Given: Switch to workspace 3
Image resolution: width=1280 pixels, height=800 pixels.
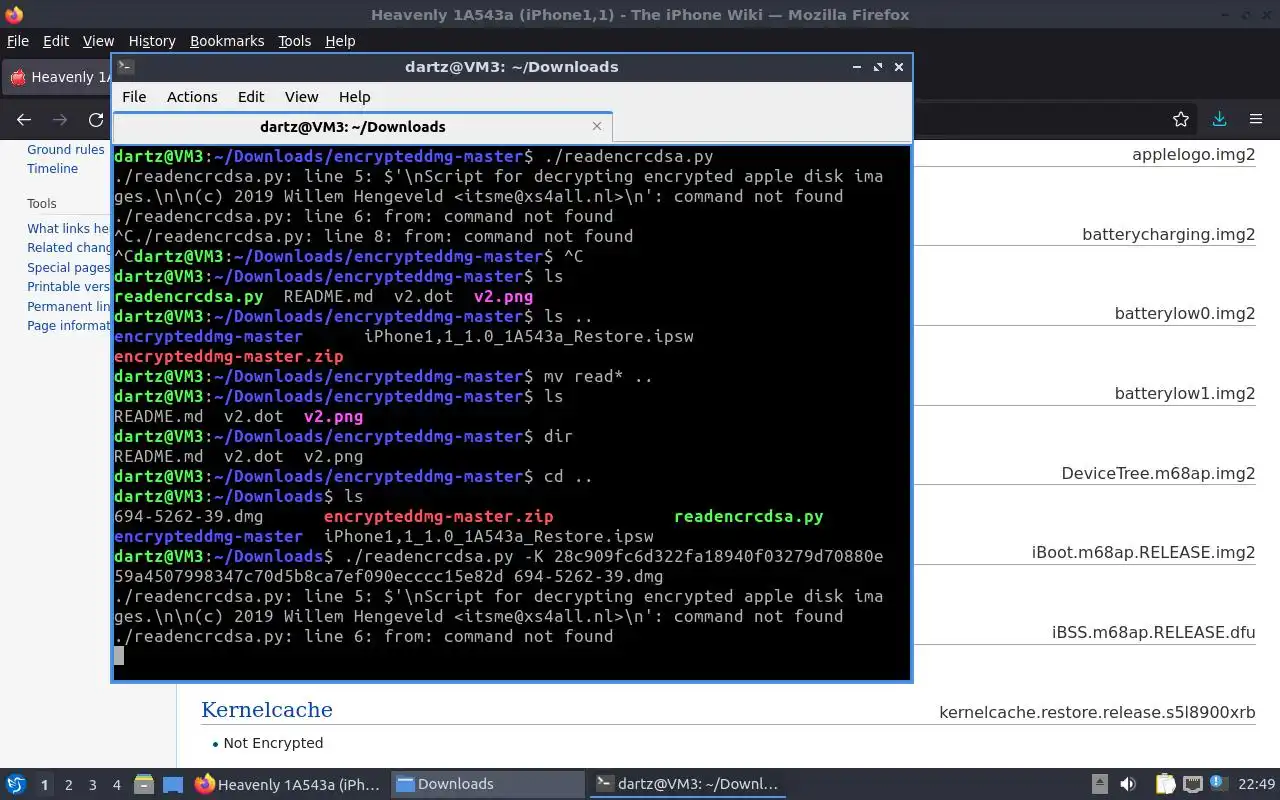Looking at the screenshot, I should pos(92,785).
